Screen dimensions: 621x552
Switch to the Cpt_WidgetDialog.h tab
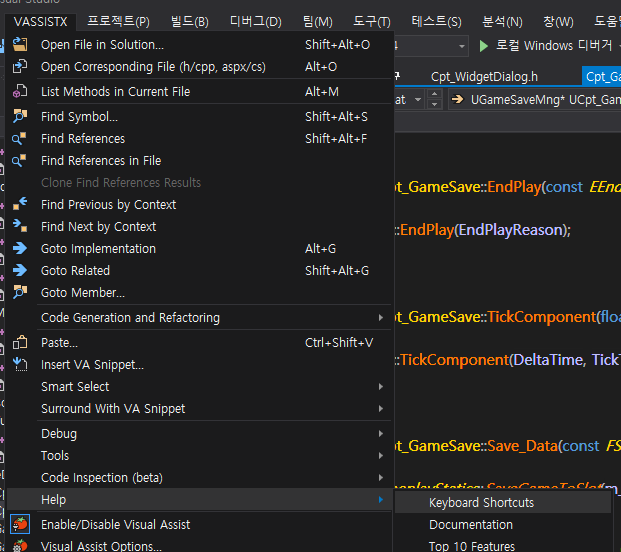pos(484,76)
